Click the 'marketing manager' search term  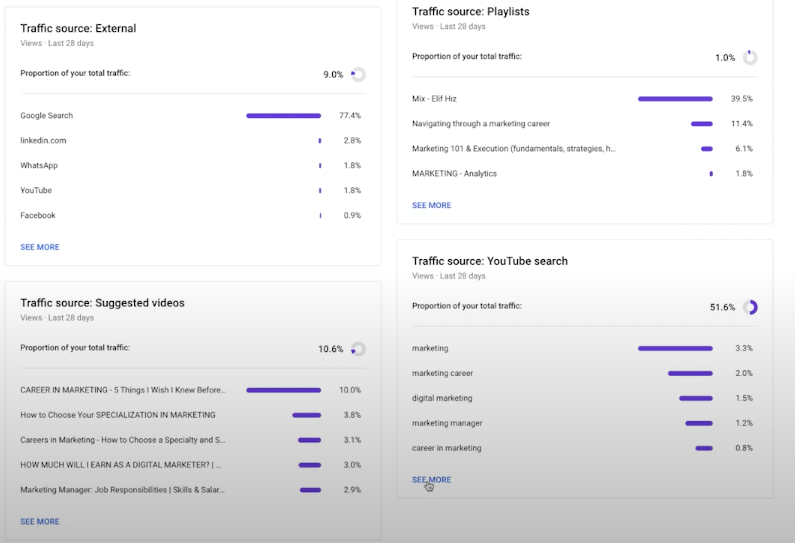click(447, 423)
